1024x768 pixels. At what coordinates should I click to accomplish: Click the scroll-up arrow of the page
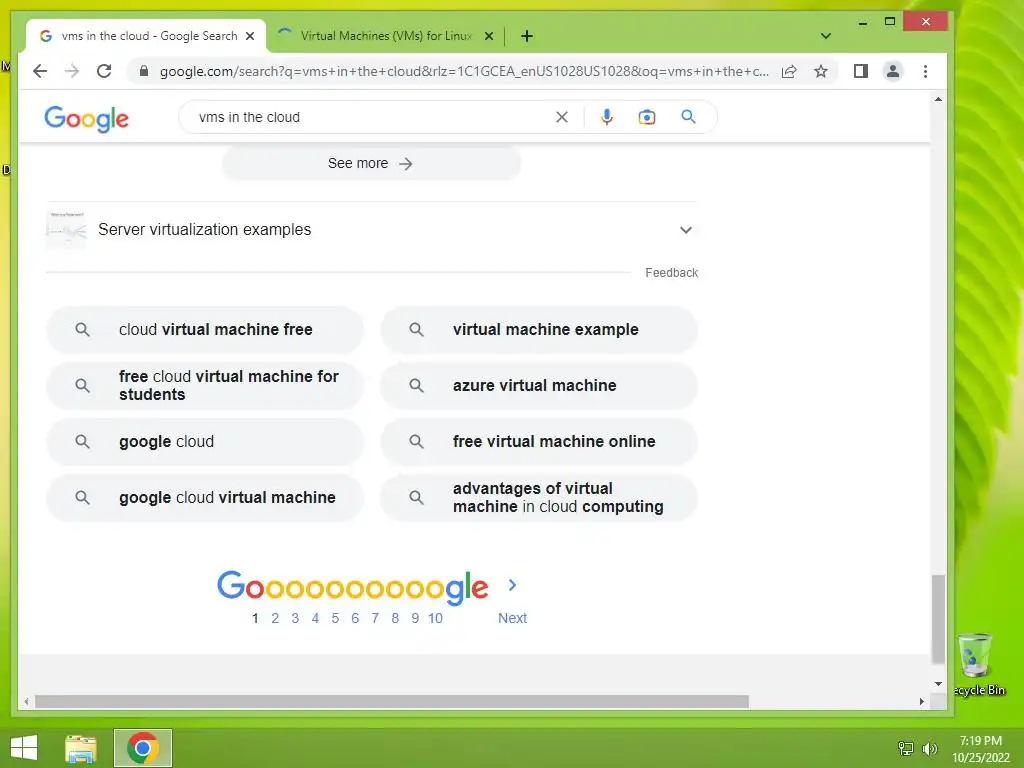(938, 99)
